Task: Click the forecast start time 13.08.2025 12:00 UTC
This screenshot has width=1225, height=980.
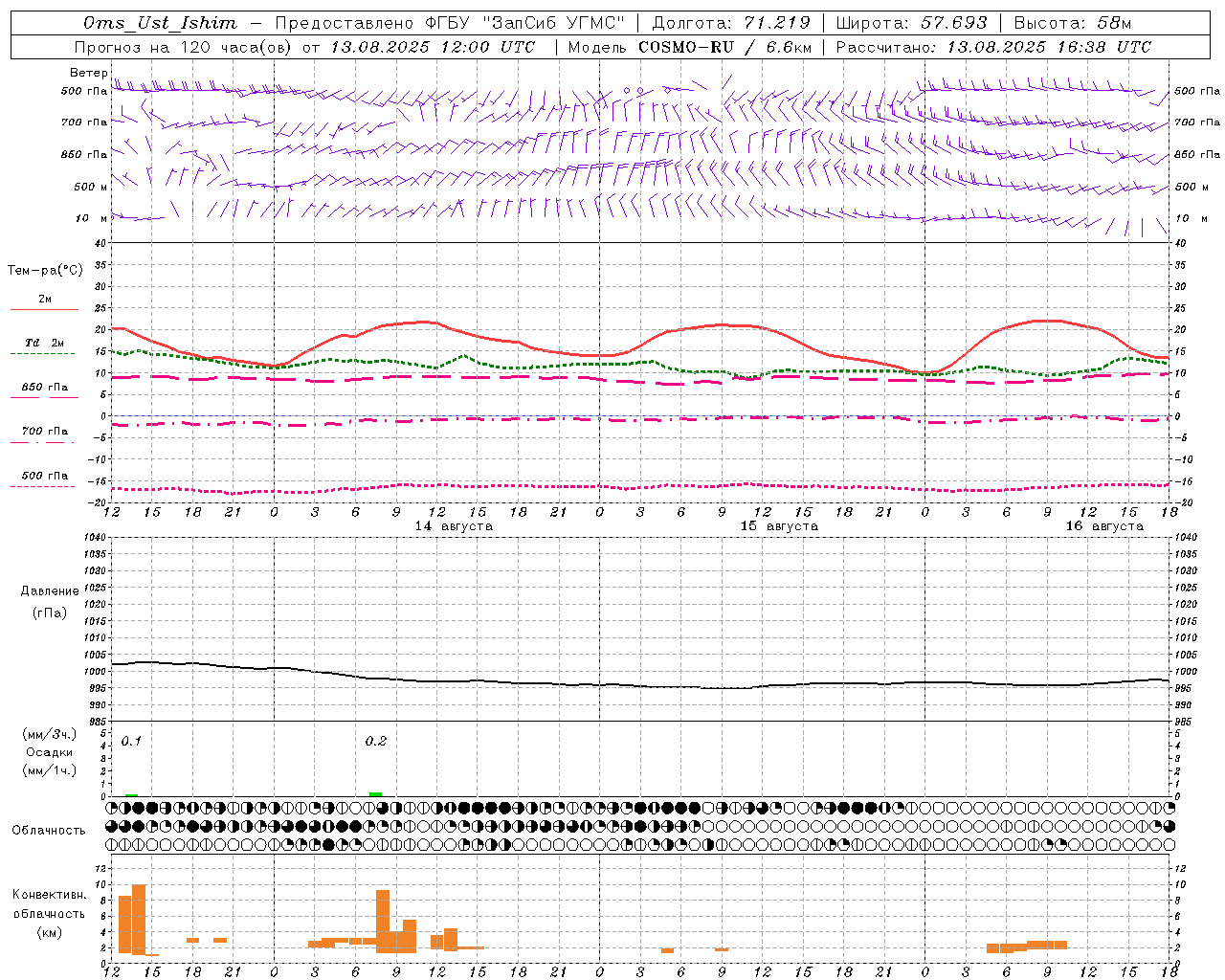Action: [433, 47]
